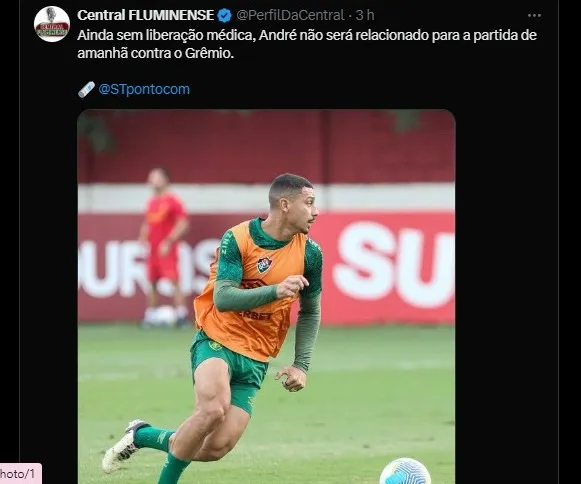Click the soccer ball in the photo
The height and width of the screenshot is (484, 581).
405,471
